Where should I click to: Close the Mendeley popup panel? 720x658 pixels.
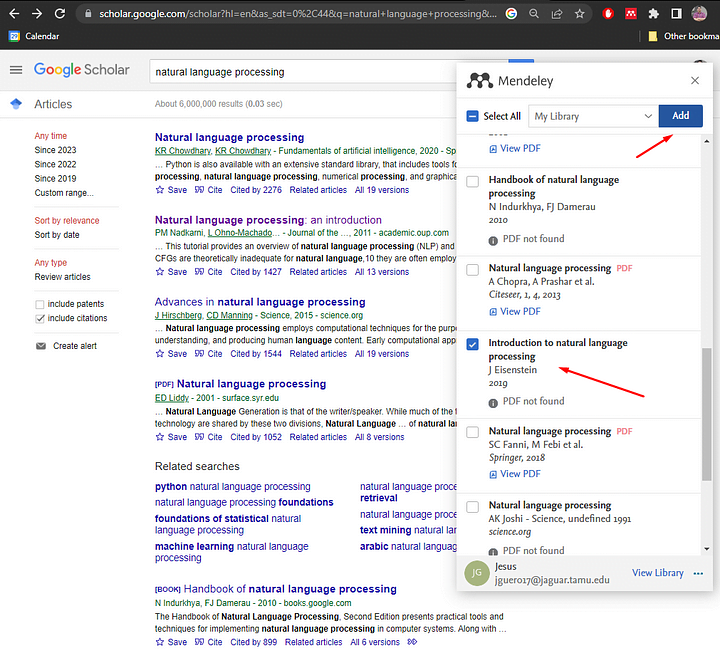[695, 81]
